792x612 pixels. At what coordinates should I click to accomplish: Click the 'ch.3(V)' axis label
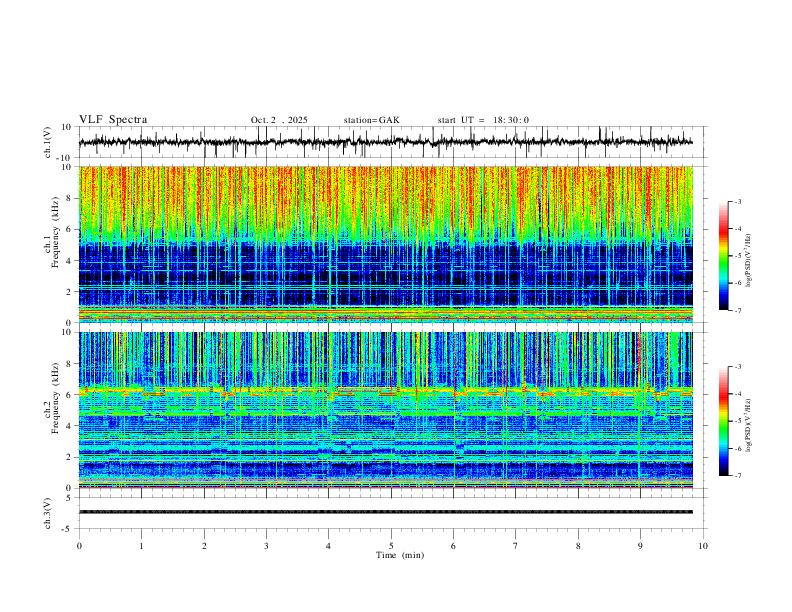point(48,513)
